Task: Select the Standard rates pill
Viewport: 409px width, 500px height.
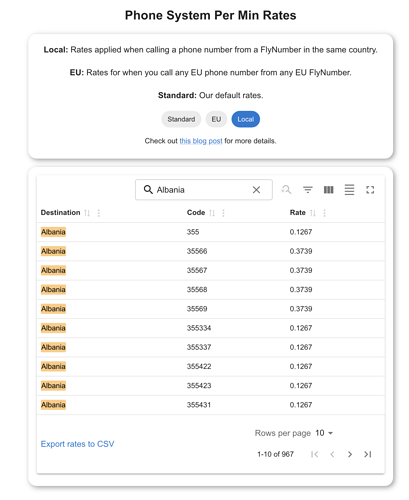Action: (x=181, y=119)
